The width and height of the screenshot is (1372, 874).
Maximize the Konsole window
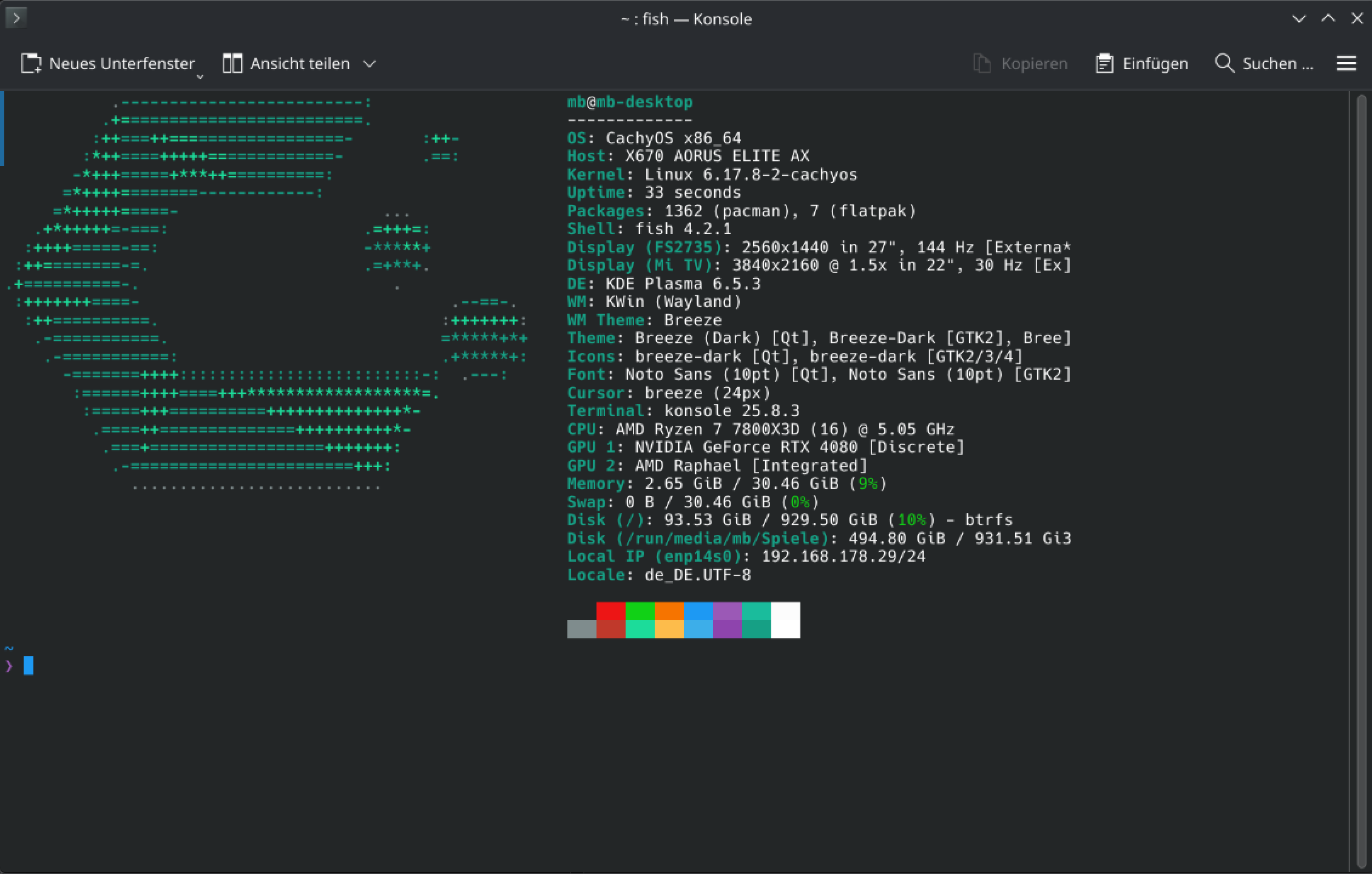pyautogui.click(x=1328, y=18)
